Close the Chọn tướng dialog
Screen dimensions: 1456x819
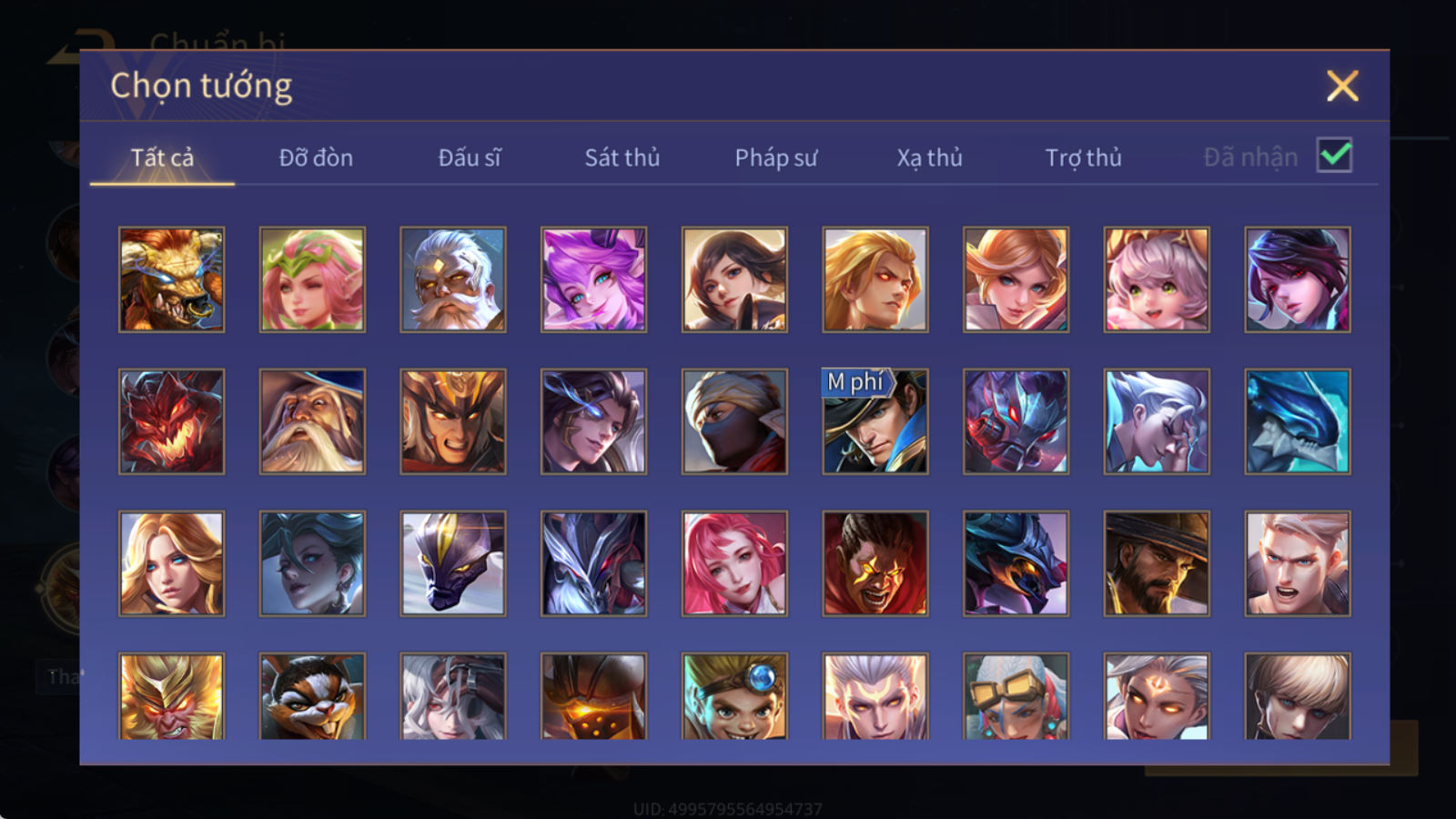pyautogui.click(x=1342, y=86)
